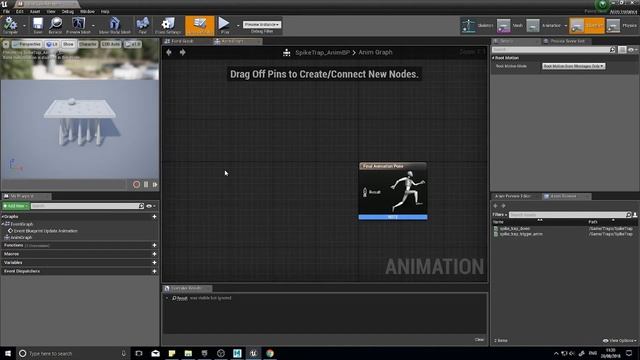Screen dimensions: 640x360
Task: Open the Help menu
Action: (x=105, y=11)
